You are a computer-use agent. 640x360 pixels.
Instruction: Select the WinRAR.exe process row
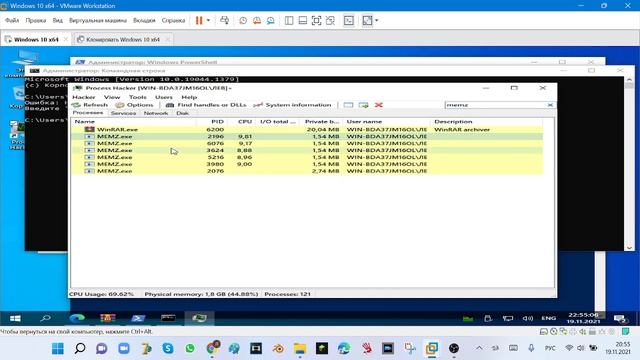pyautogui.click(x=307, y=129)
